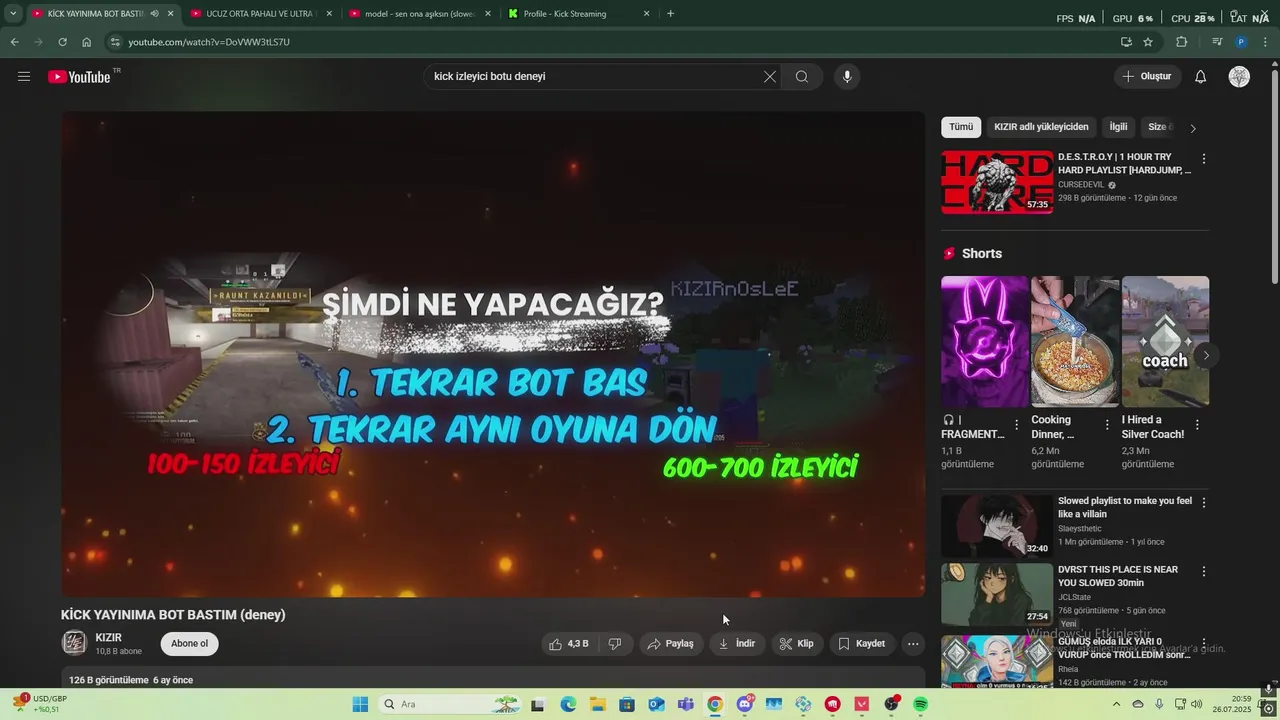The width and height of the screenshot is (1280, 720).
Task: Open the USD/GBP taskbar widget
Action: [40, 704]
